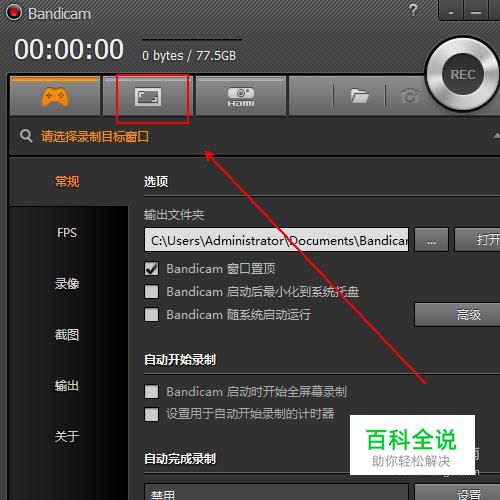Enable 设置用于自动开始录制的计时器 checkbox
500x500 pixels.
tap(152, 414)
